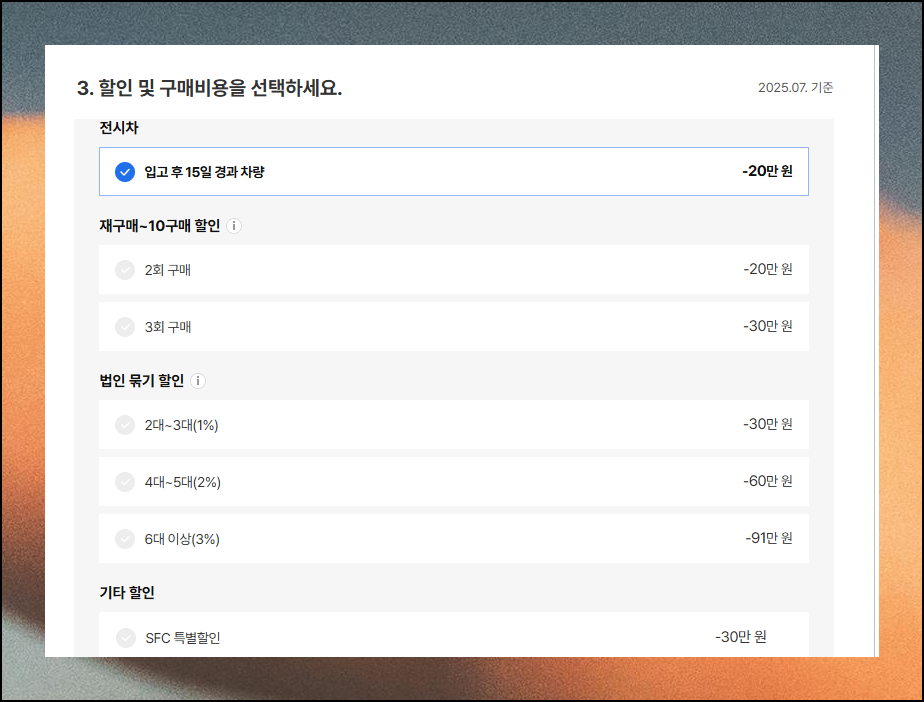Screen dimensions: 924x702
Task: Click the -30만 원 amount for 3회 구매
Action: 768,327
